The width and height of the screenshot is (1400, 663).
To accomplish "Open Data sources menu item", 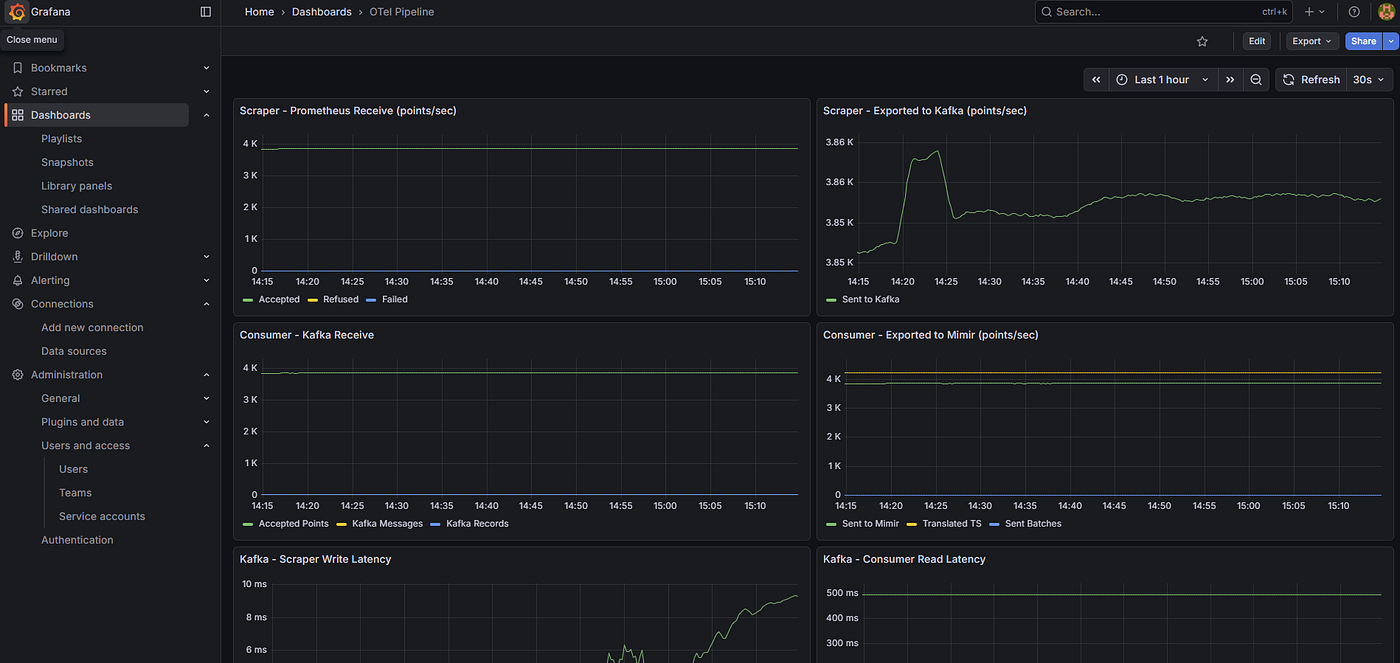I will 74,351.
